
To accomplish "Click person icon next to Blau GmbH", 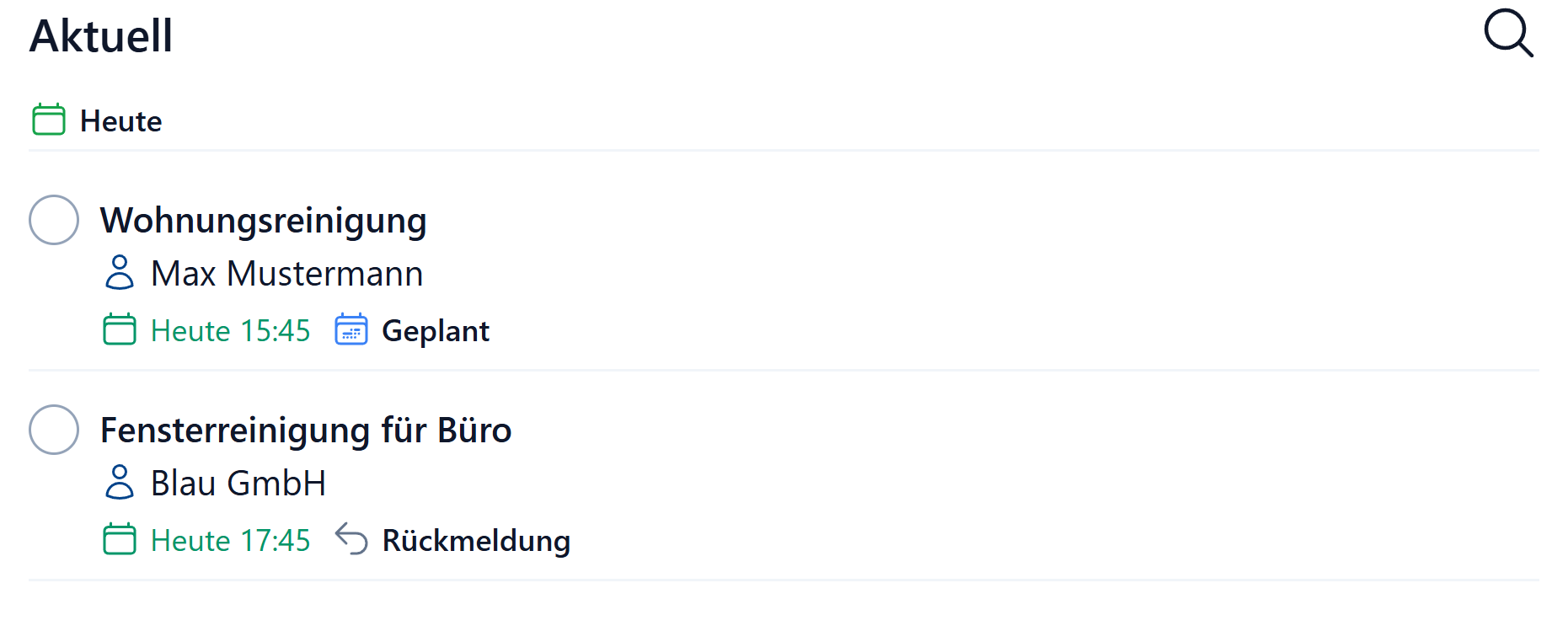I will point(120,483).
